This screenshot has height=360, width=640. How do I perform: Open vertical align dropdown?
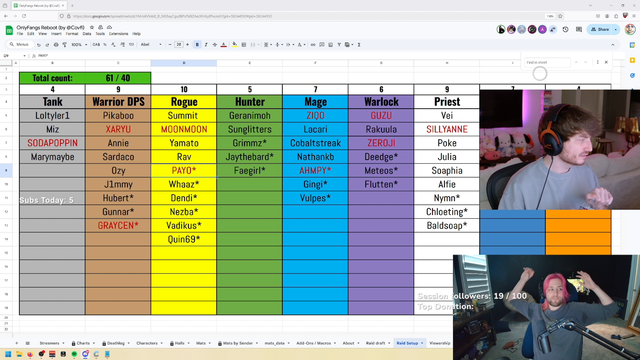point(278,44)
